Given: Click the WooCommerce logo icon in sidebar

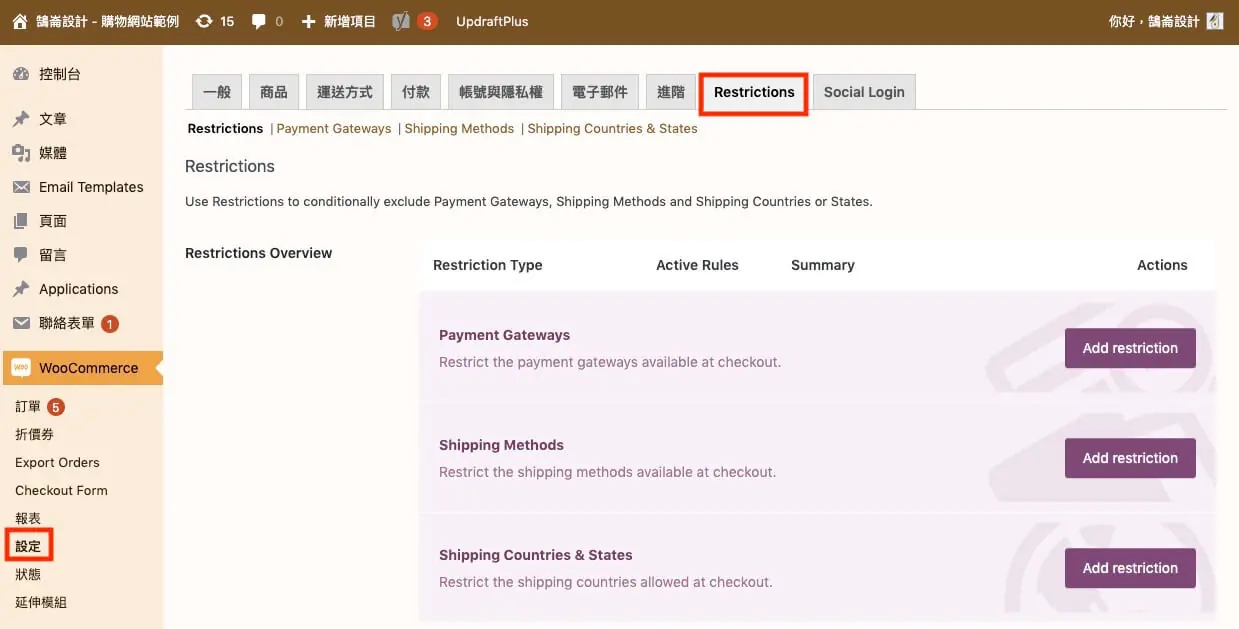Looking at the screenshot, I should 21,368.
